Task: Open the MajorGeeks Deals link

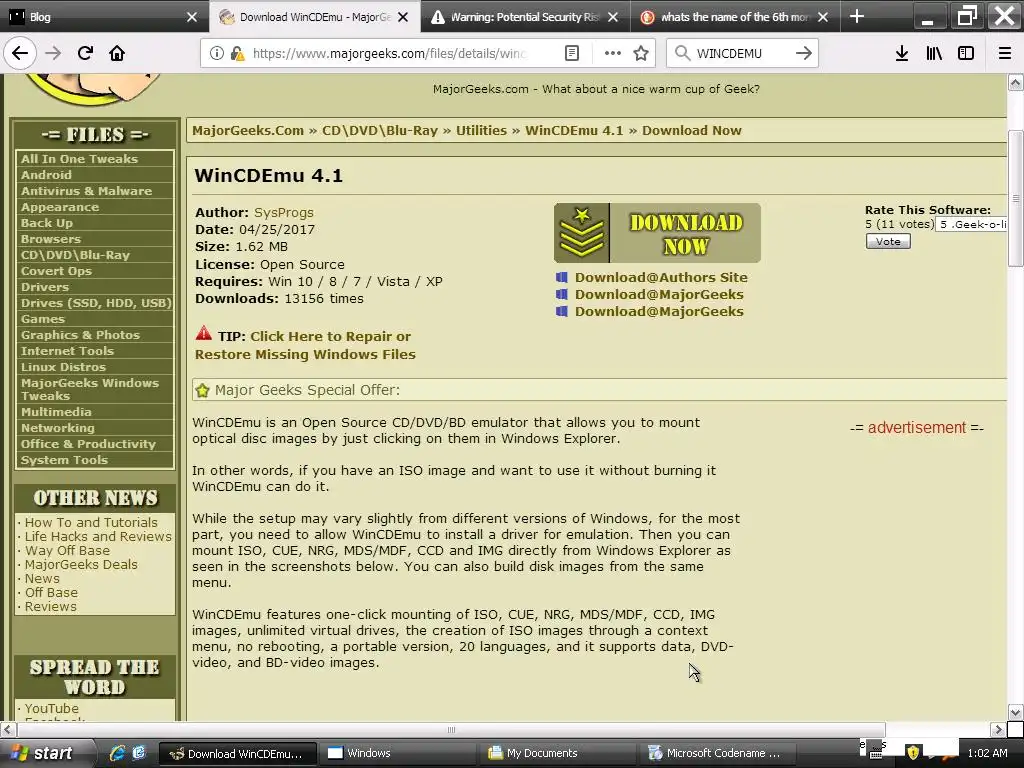Action: (81, 564)
